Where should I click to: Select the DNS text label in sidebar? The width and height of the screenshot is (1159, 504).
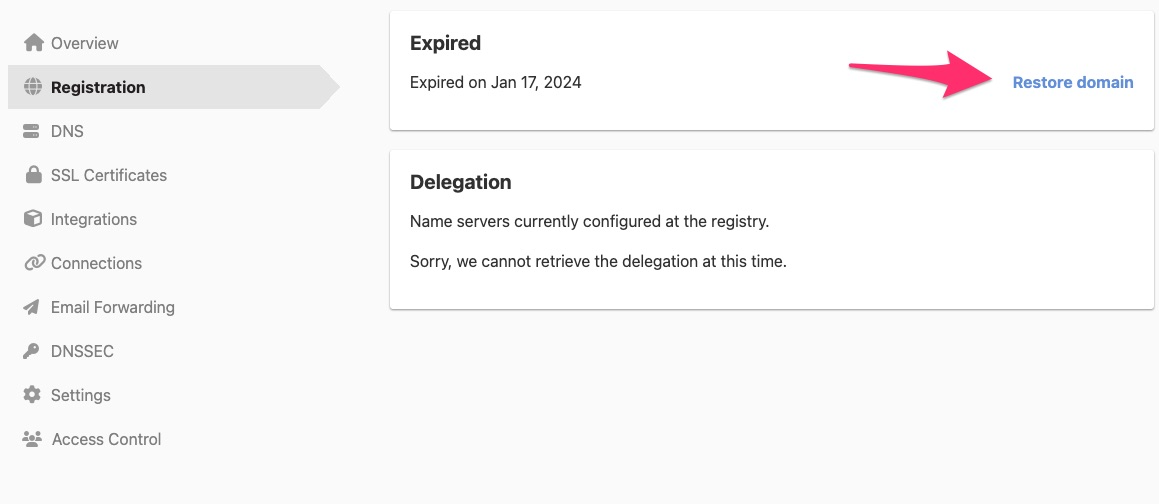click(67, 132)
